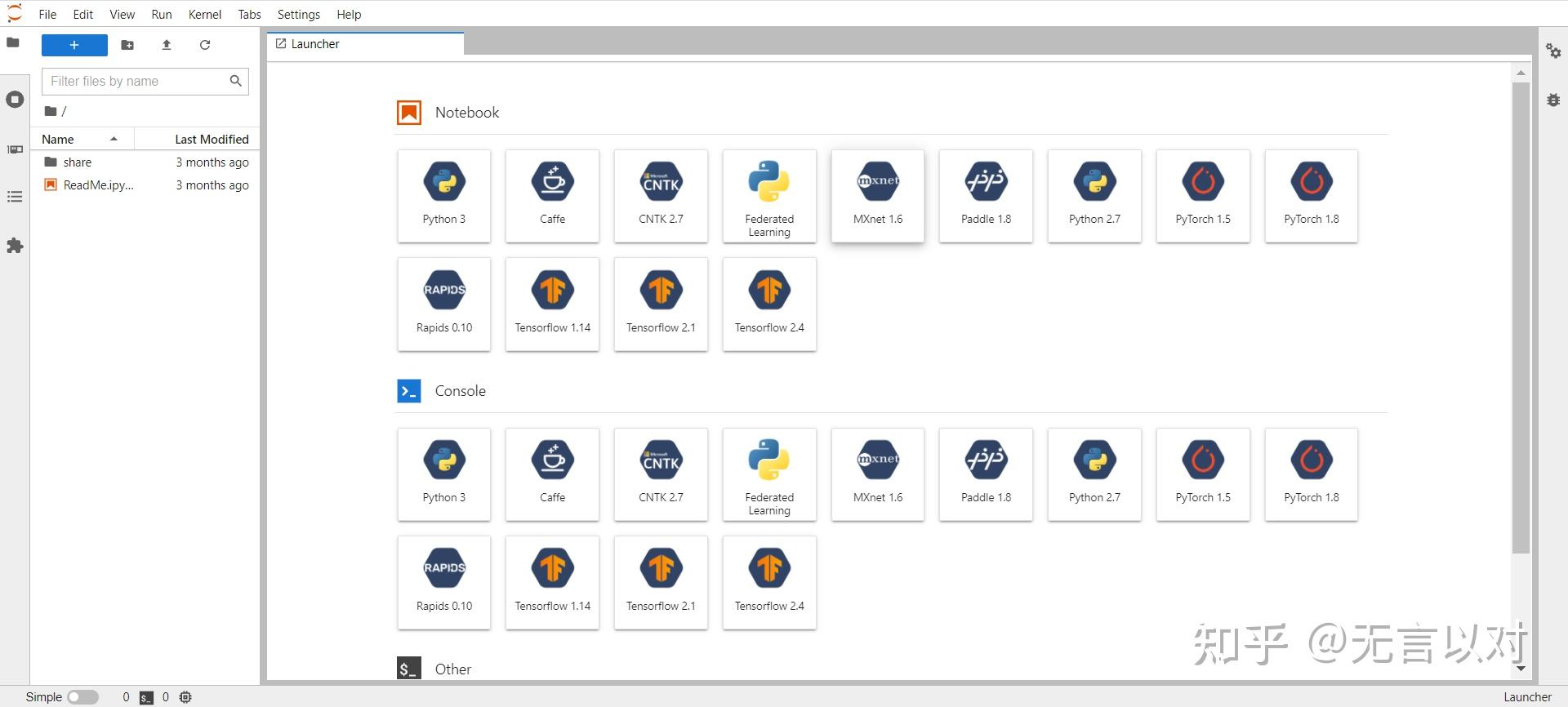Open a Caffe console
This screenshot has width=1568, height=707.
(x=552, y=474)
